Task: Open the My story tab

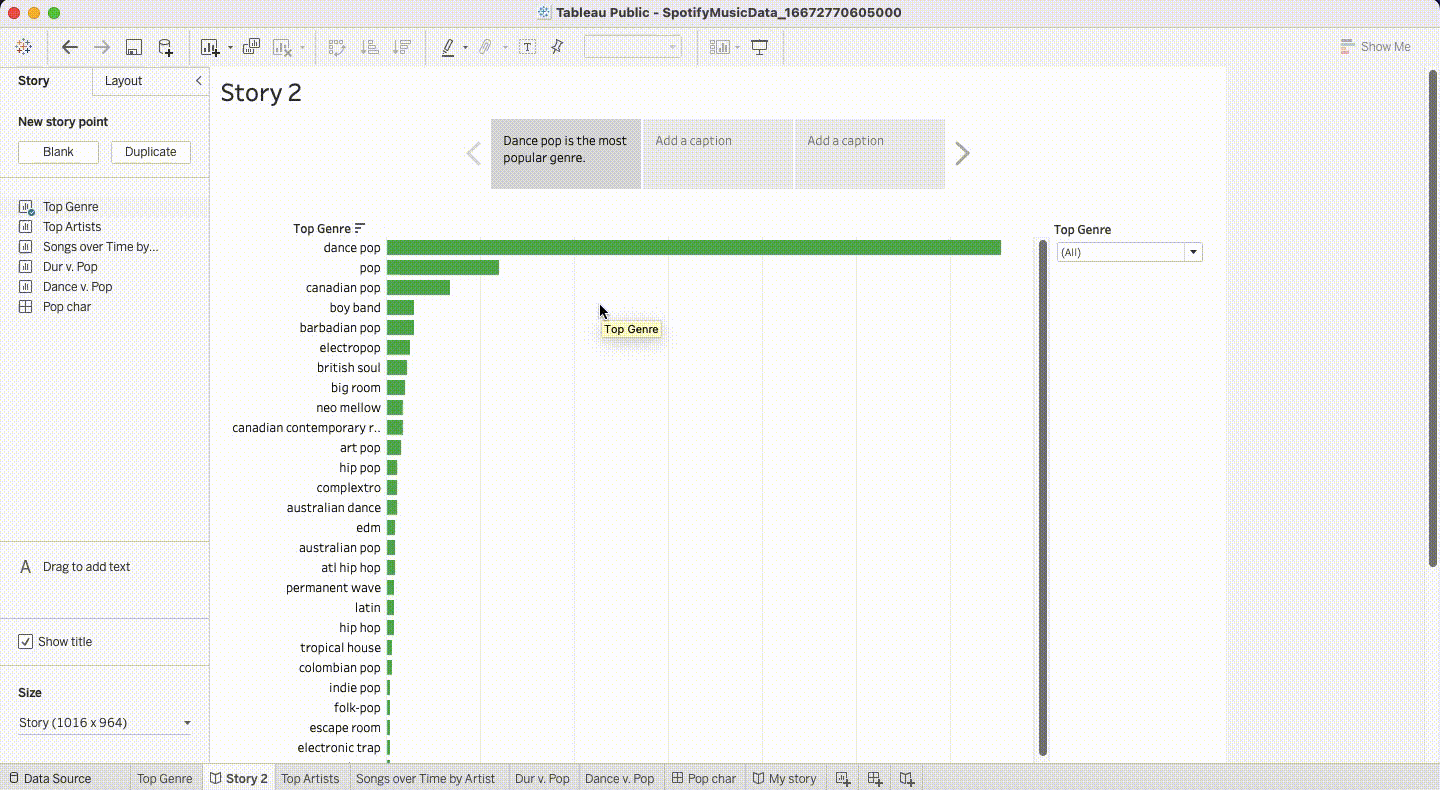Action: 783,779
